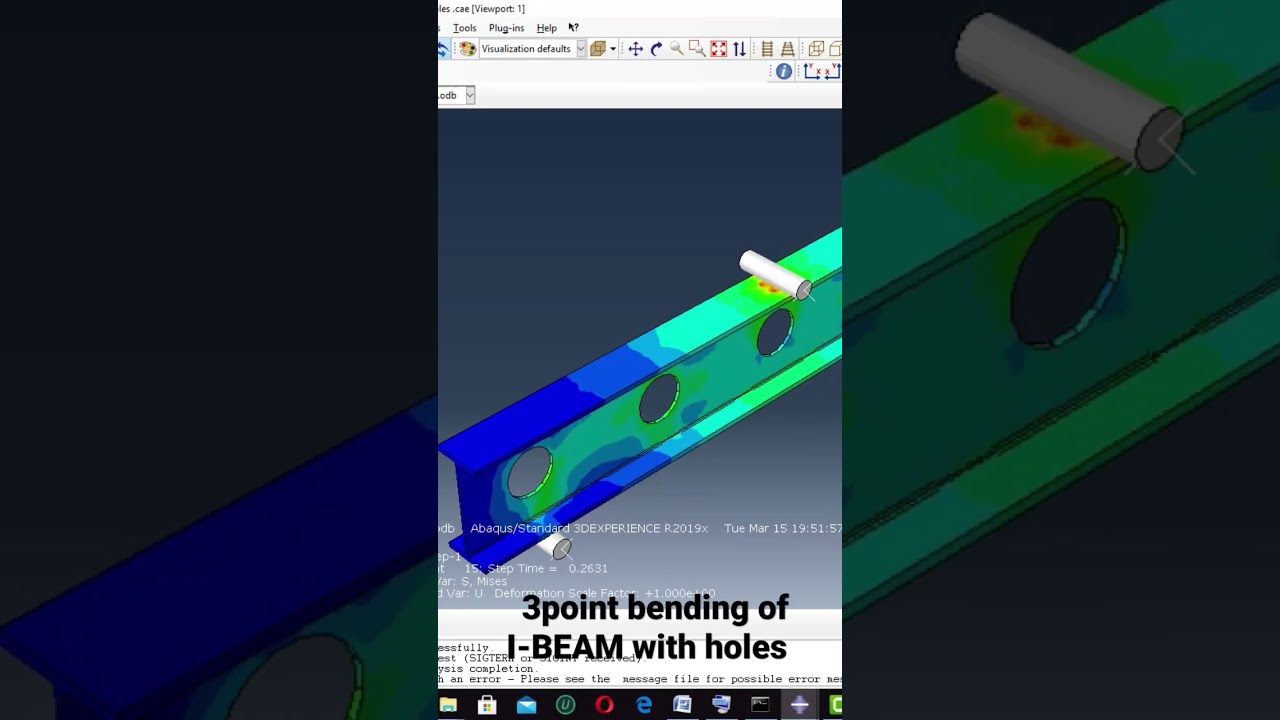Open the command prompt window in the taskbar

tap(760, 705)
